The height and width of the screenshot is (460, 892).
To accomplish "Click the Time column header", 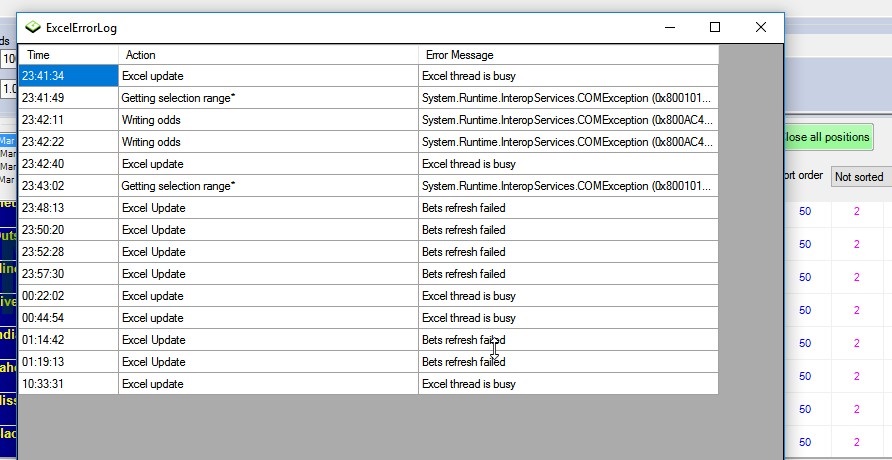I will (x=68, y=55).
